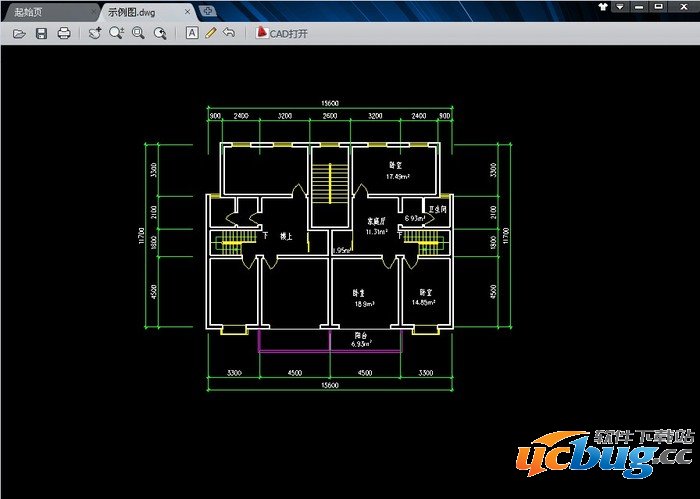Add a new tab with plus button

[207, 10]
